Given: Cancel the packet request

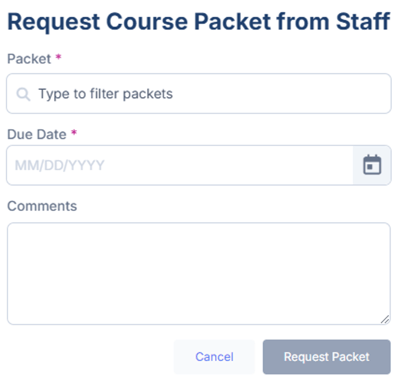Looking at the screenshot, I should [214, 357].
